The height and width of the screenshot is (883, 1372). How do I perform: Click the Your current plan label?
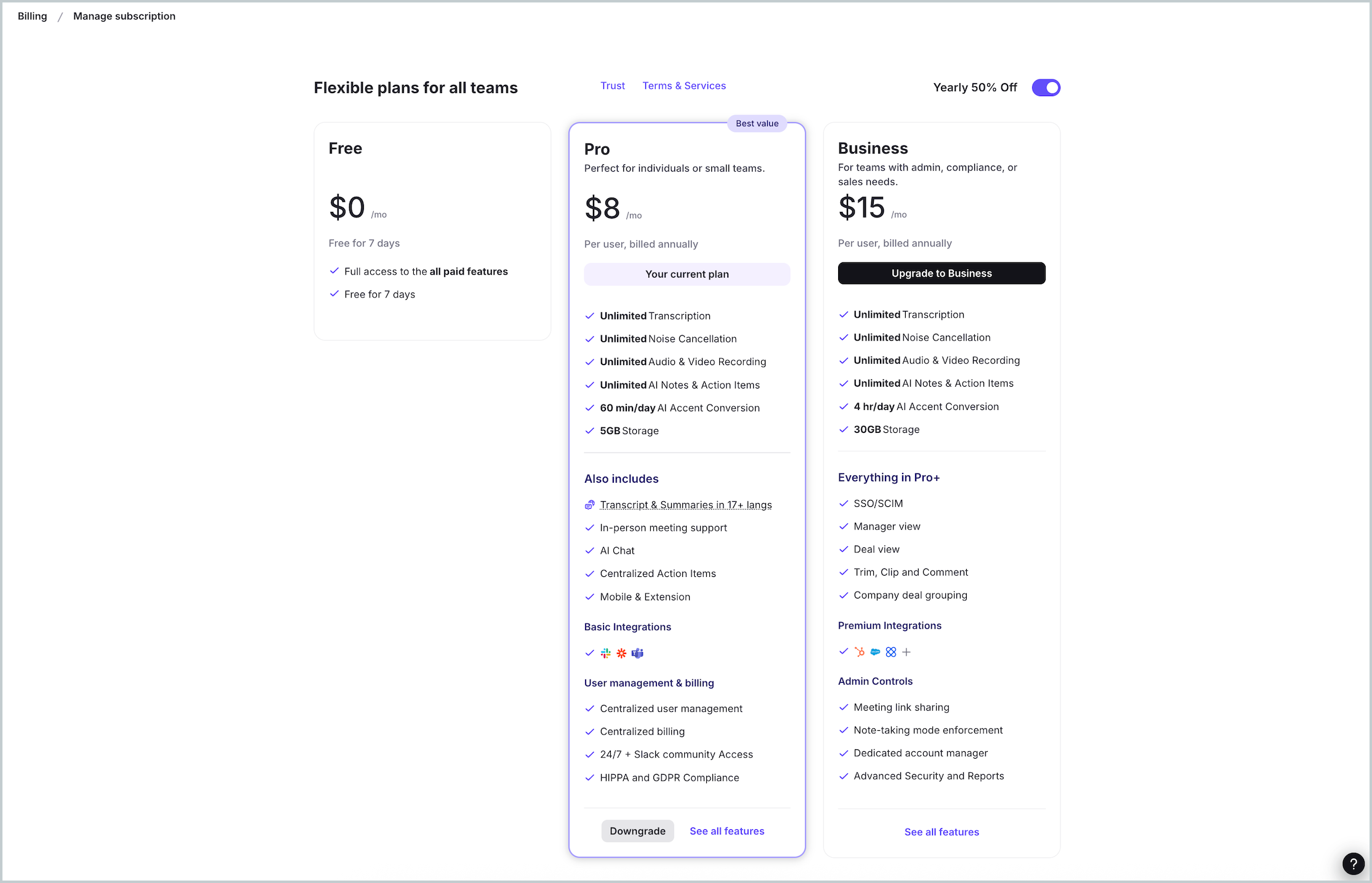[x=687, y=274]
